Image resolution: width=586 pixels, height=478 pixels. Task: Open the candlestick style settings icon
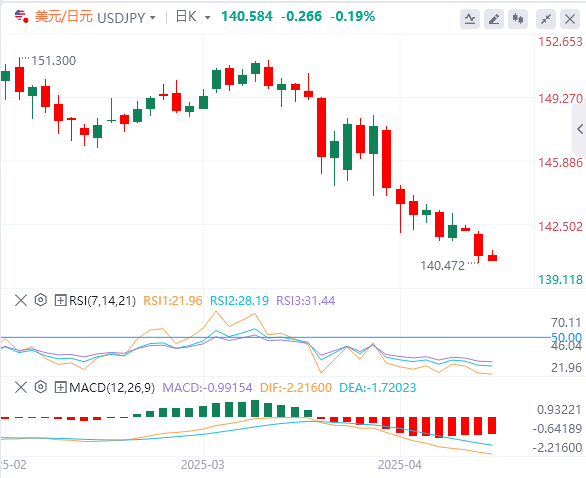pos(518,19)
